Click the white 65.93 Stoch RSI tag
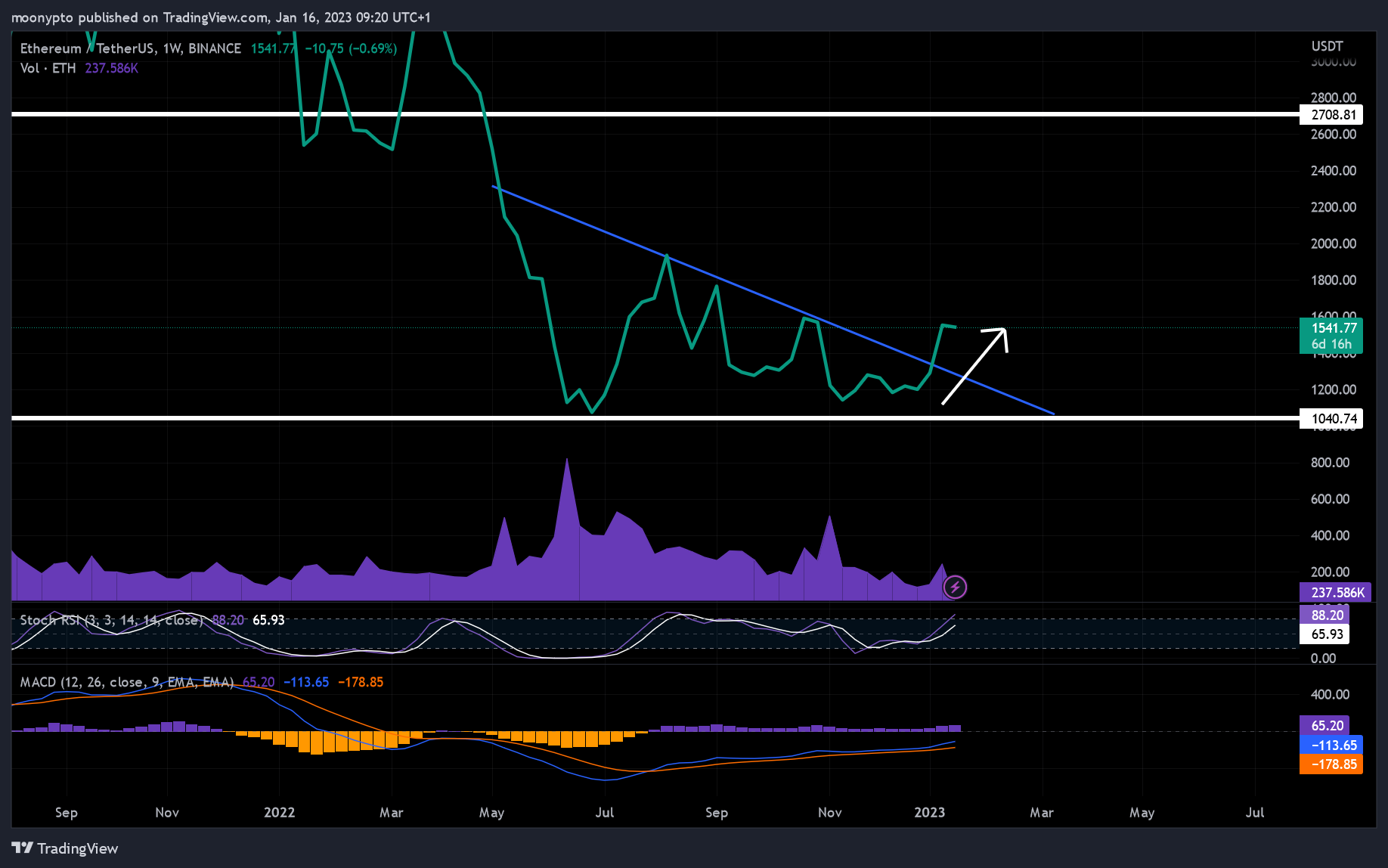The height and width of the screenshot is (868, 1388). point(1324,634)
